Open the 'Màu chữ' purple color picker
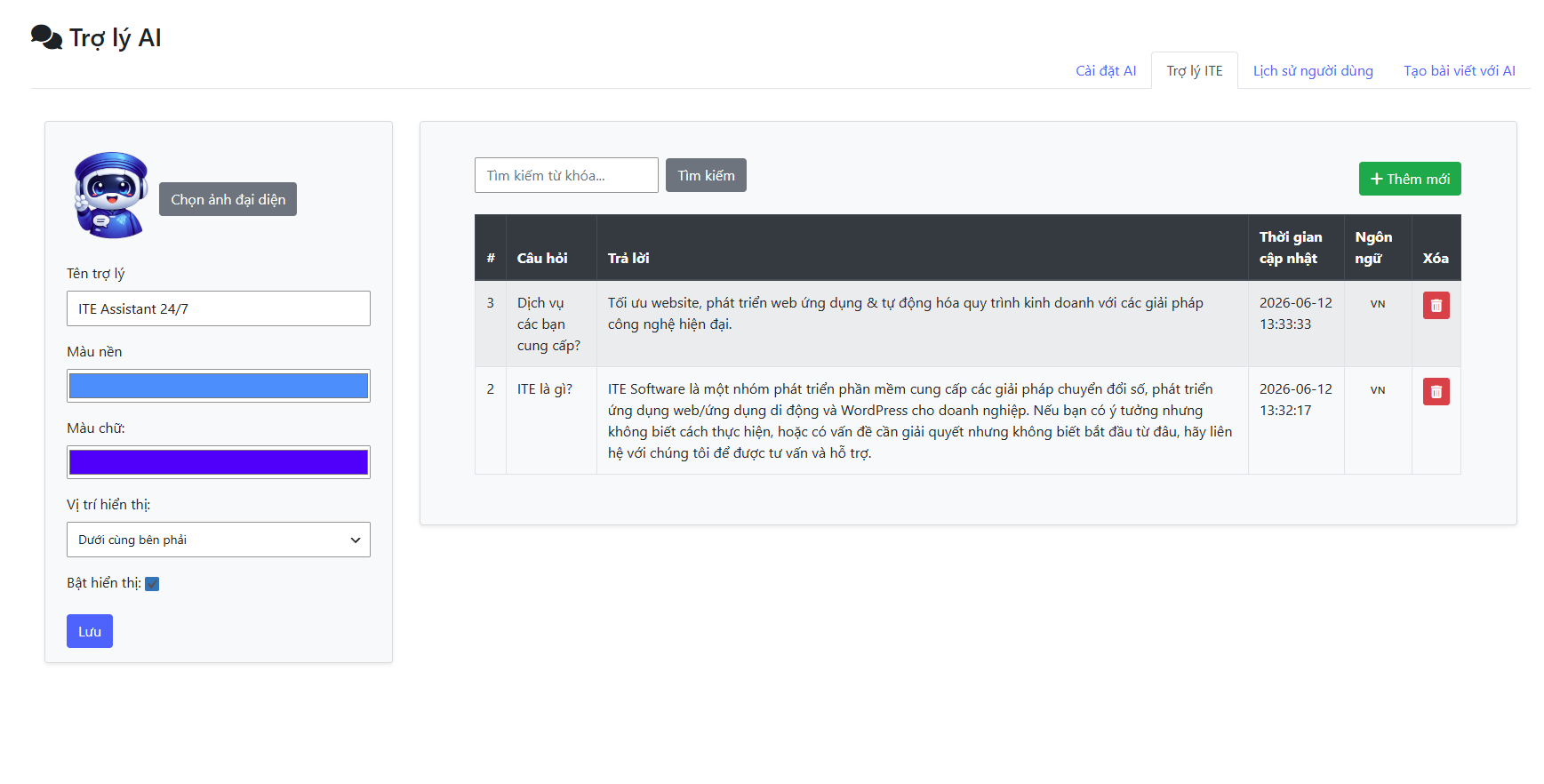1544x784 pixels. [219, 462]
